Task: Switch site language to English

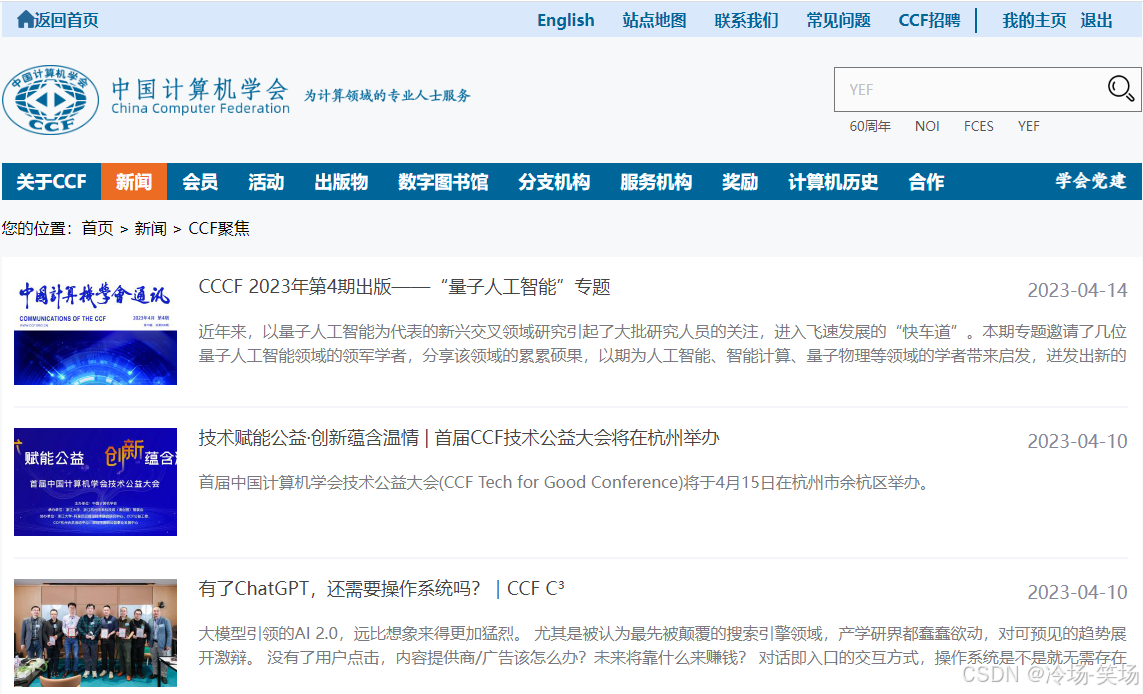Action: pyautogui.click(x=566, y=20)
